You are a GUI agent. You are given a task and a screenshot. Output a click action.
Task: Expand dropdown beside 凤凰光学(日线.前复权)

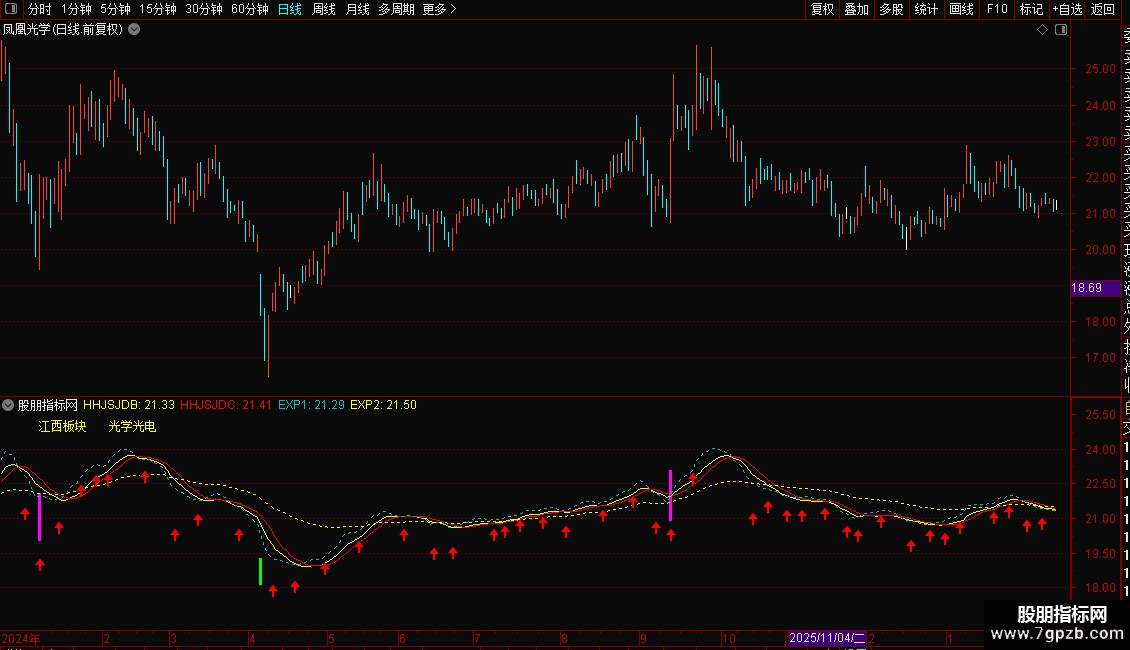[134, 30]
